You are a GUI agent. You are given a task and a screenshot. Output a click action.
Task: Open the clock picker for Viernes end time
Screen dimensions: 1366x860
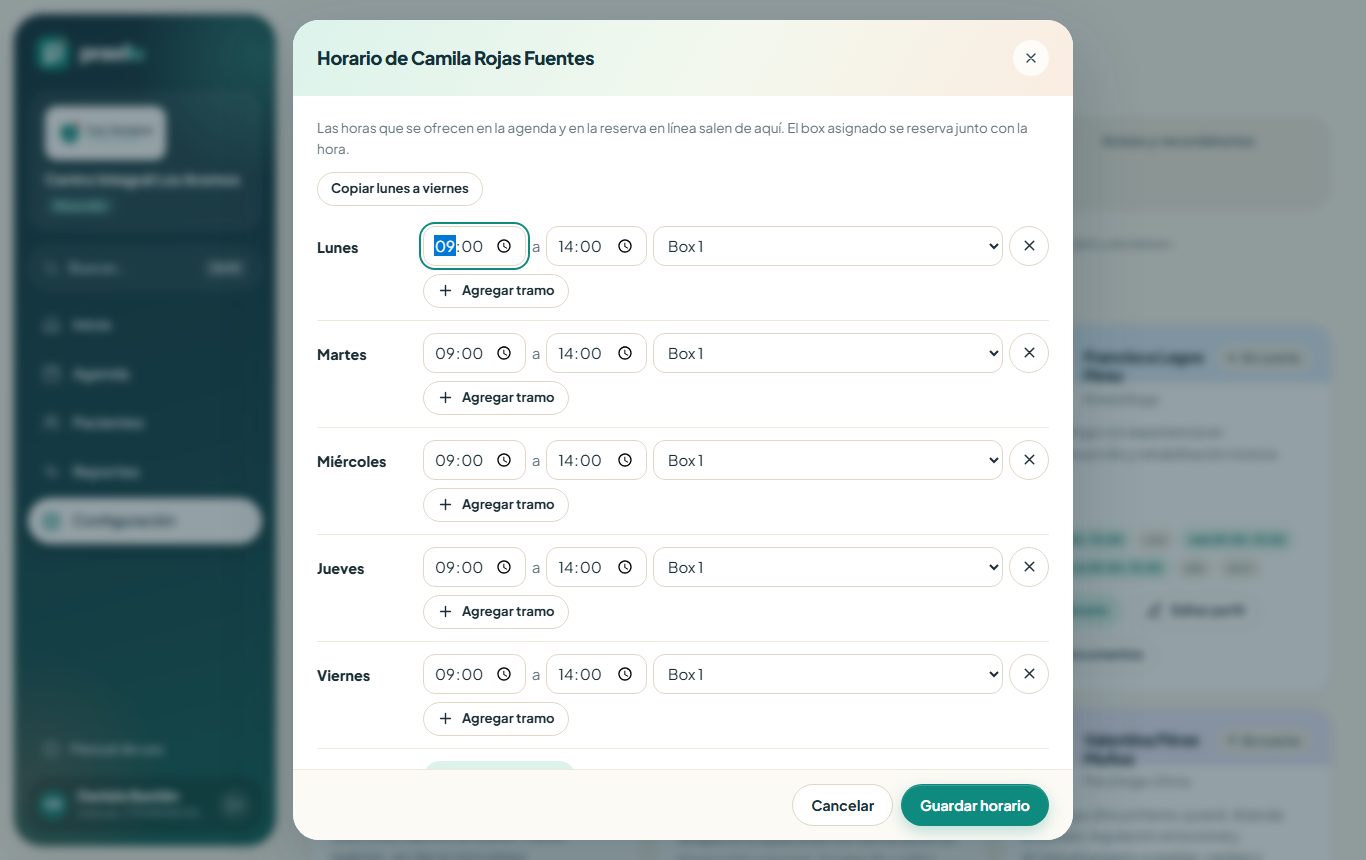tap(625, 674)
